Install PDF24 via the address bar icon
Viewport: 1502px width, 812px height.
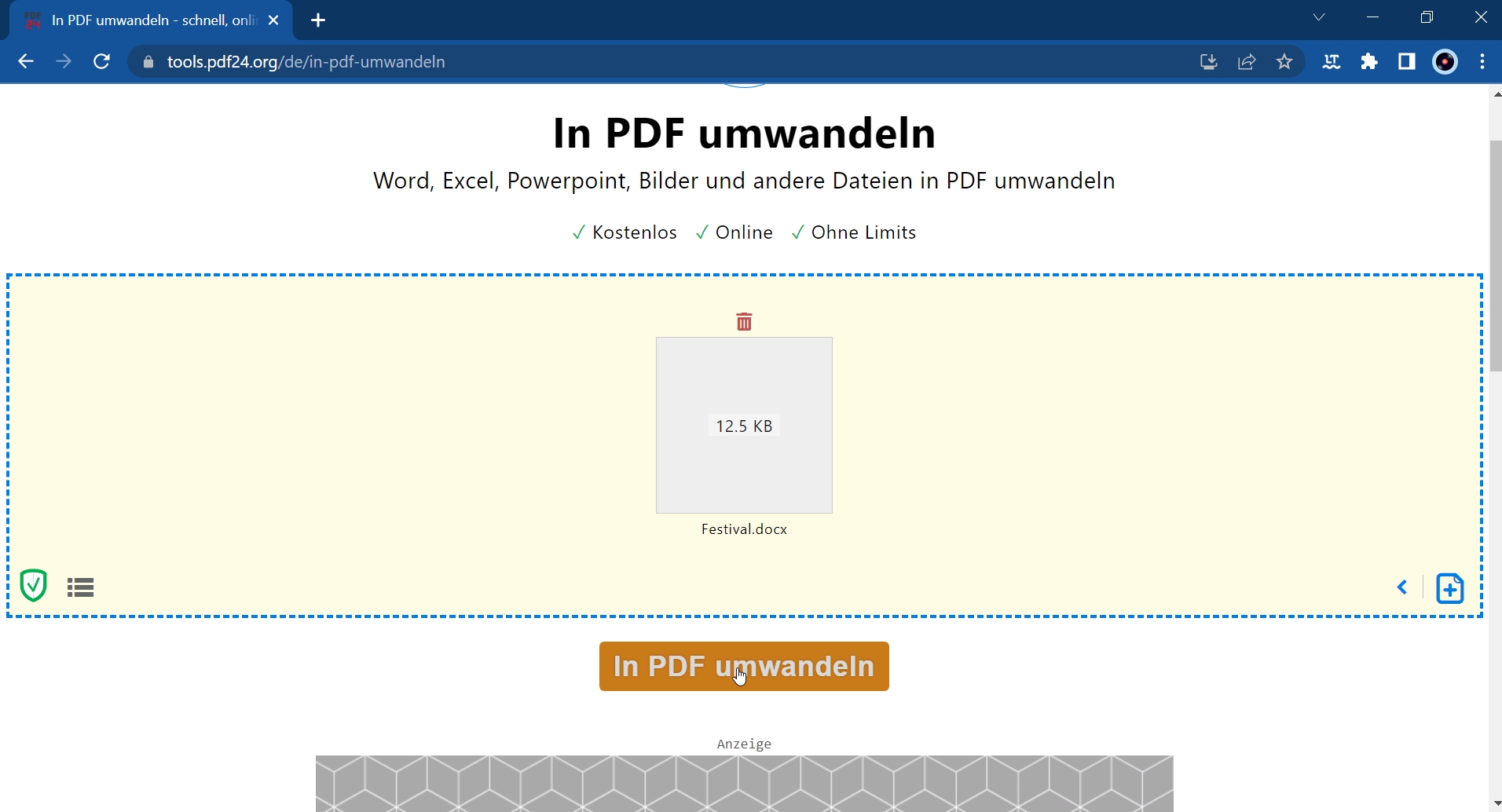pos(1209,62)
